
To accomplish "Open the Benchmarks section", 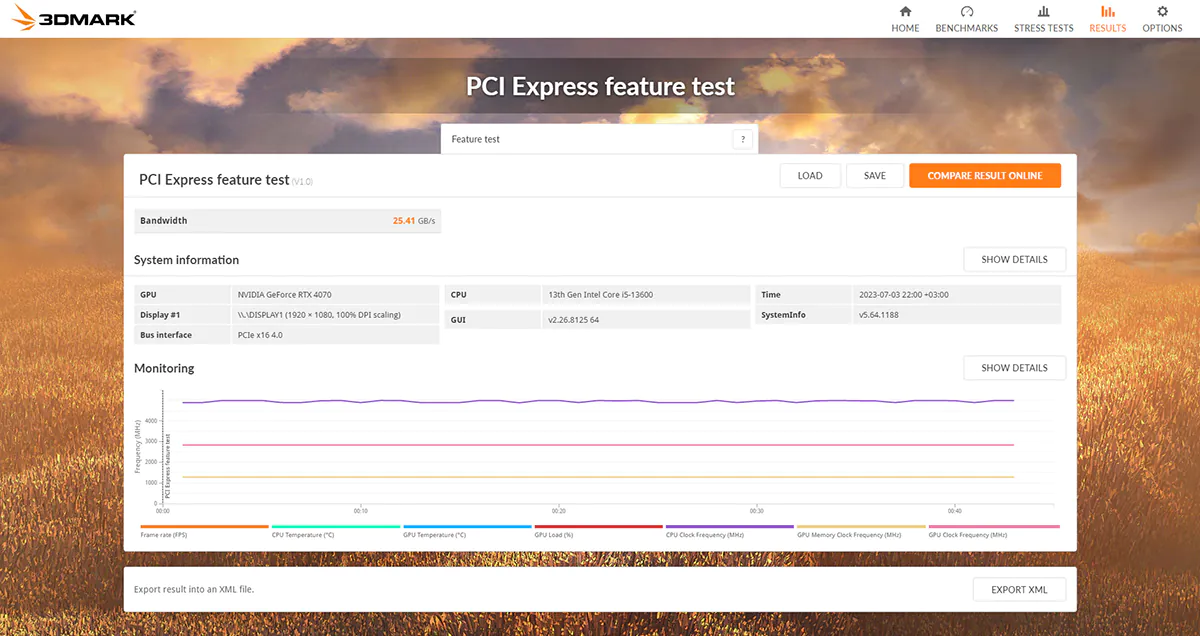I will pyautogui.click(x=966, y=19).
